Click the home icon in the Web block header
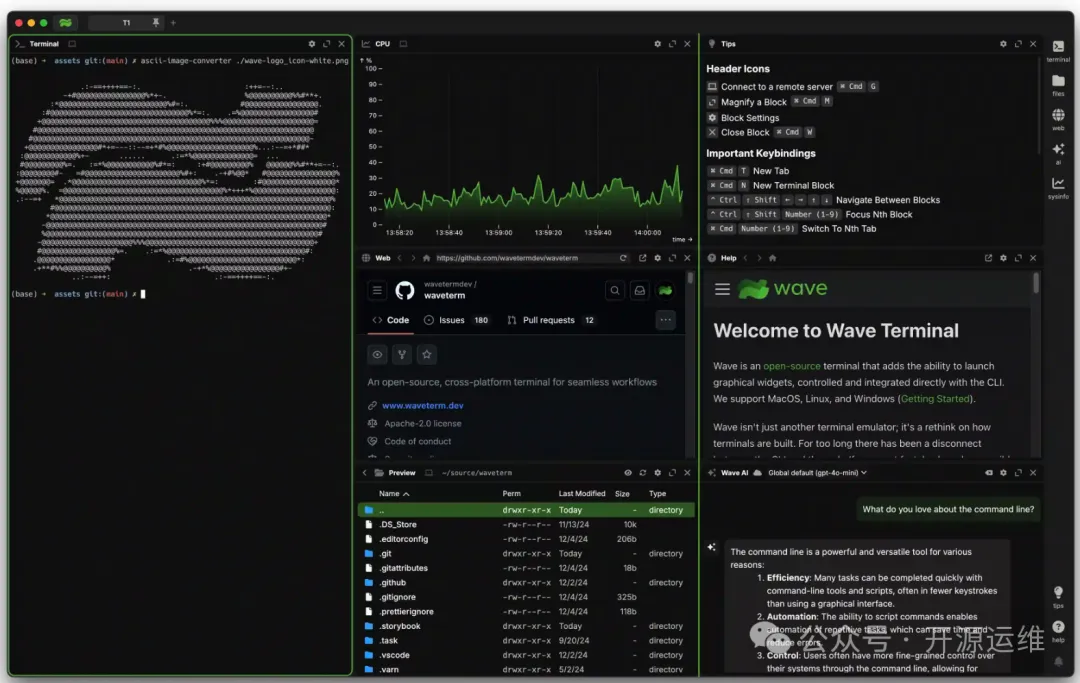This screenshot has width=1080, height=683. [426, 258]
